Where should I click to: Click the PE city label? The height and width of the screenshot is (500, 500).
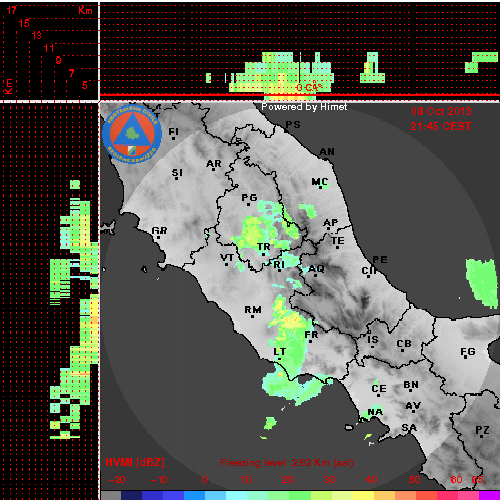(x=380, y=260)
